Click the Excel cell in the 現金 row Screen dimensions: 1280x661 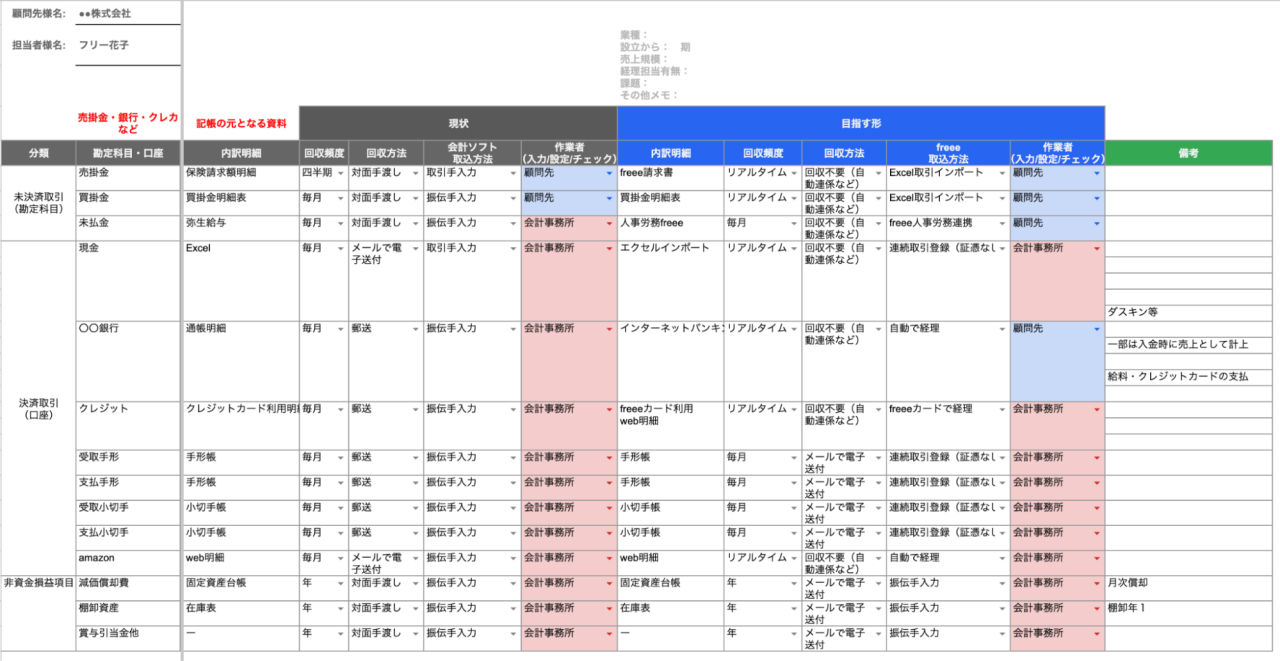[240, 281]
